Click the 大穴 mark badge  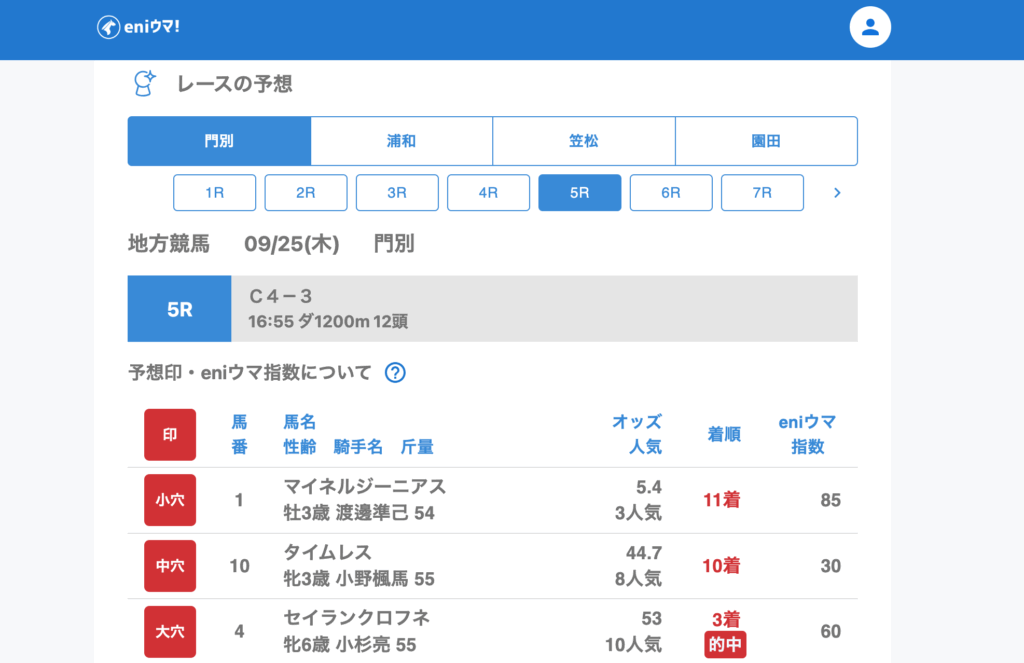tap(170, 631)
